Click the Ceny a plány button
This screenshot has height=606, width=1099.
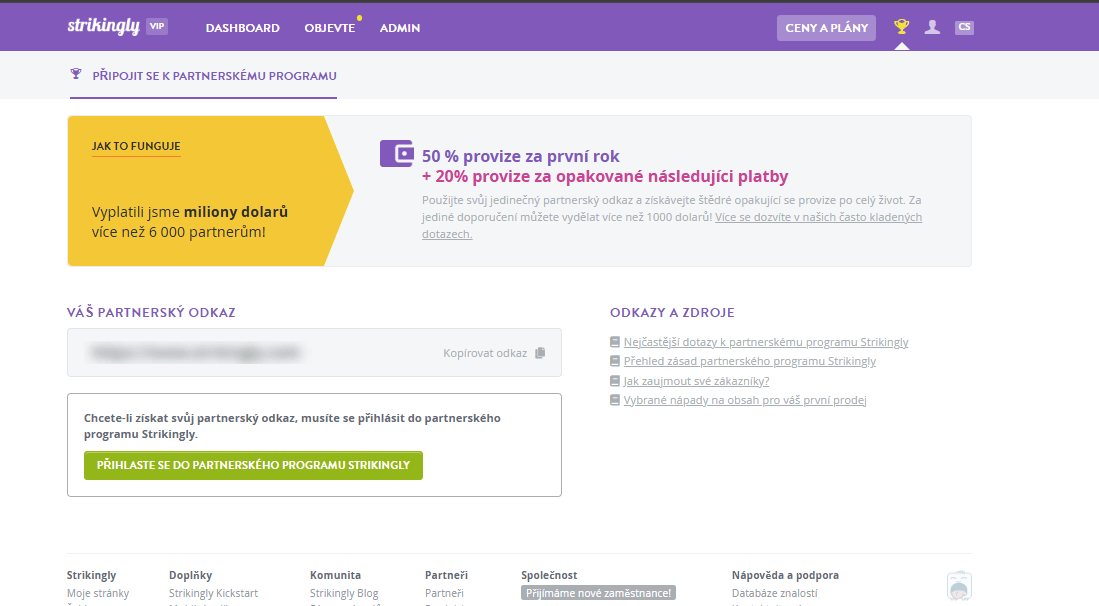(x=826, y=28)
